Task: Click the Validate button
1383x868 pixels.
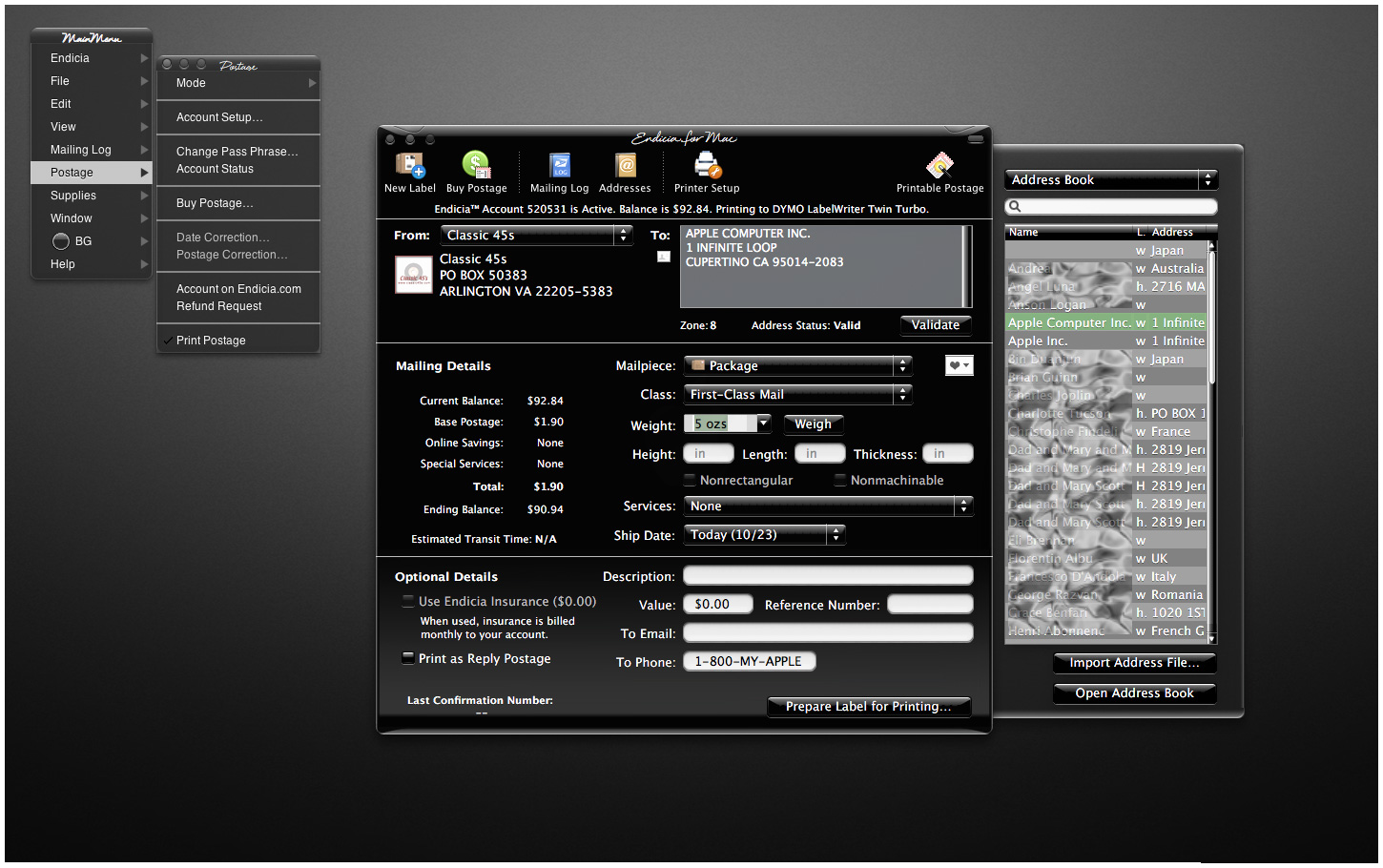Action: click(x=936, y=325)
